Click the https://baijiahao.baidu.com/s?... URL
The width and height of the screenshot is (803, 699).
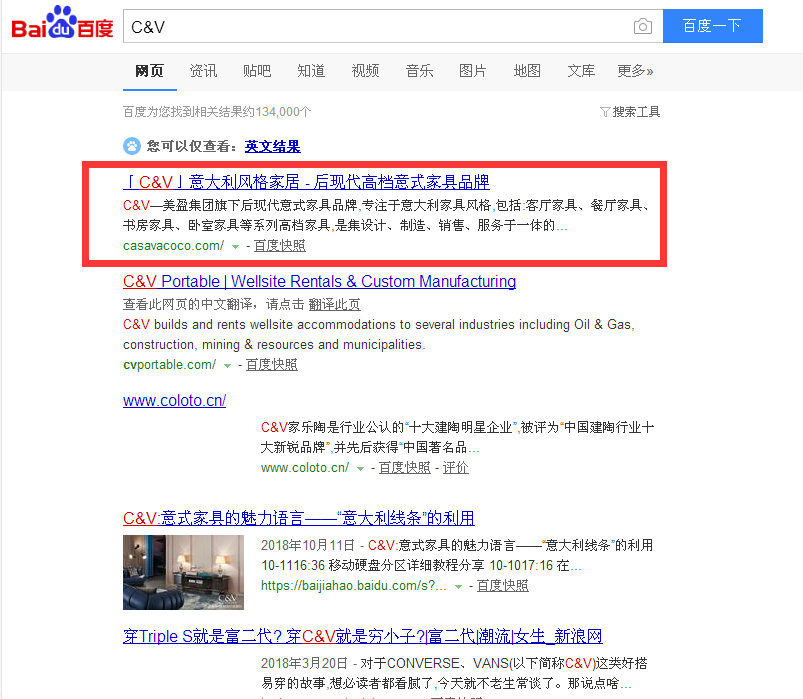tap(354, 586)
